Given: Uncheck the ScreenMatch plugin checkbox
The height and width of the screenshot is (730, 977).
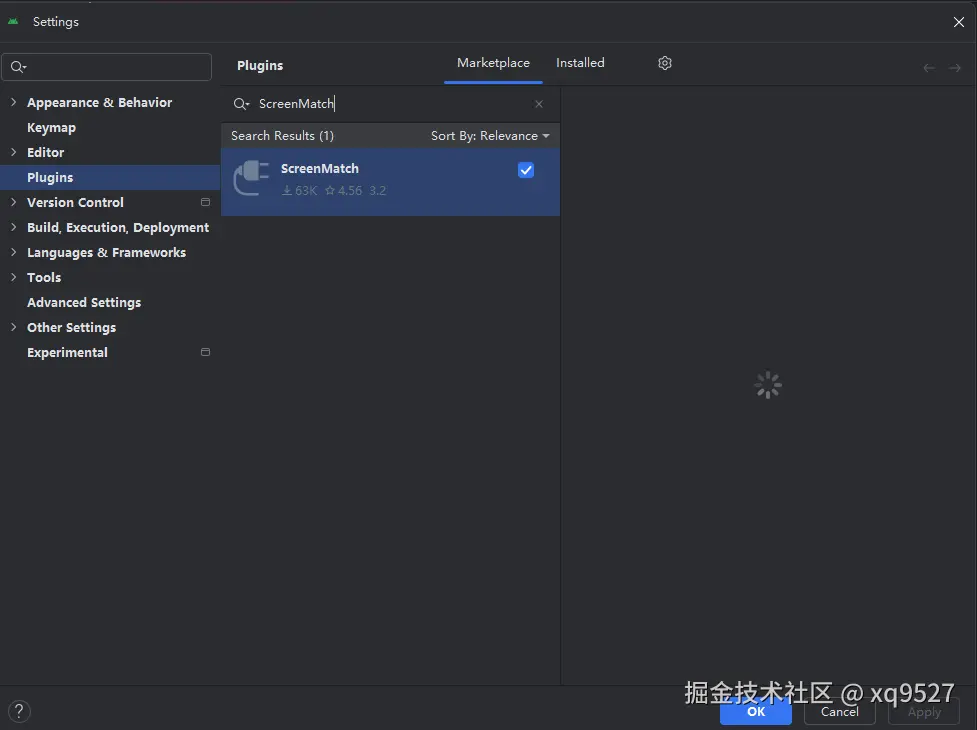Looking at the screenshot, I should pos(526,170).
